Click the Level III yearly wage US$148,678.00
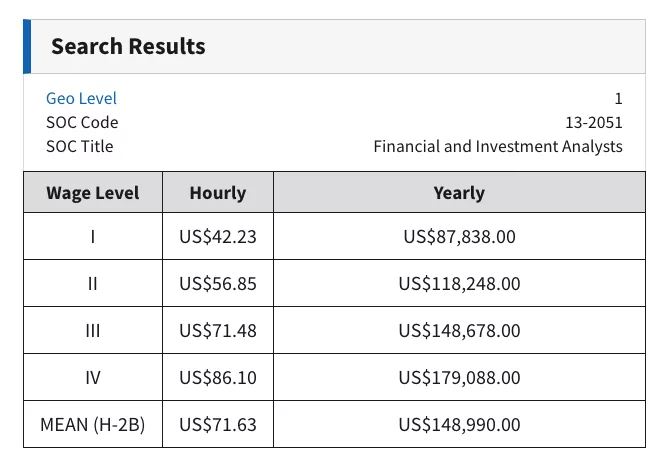Screen dimensions: 660x455 coord(459,331)
